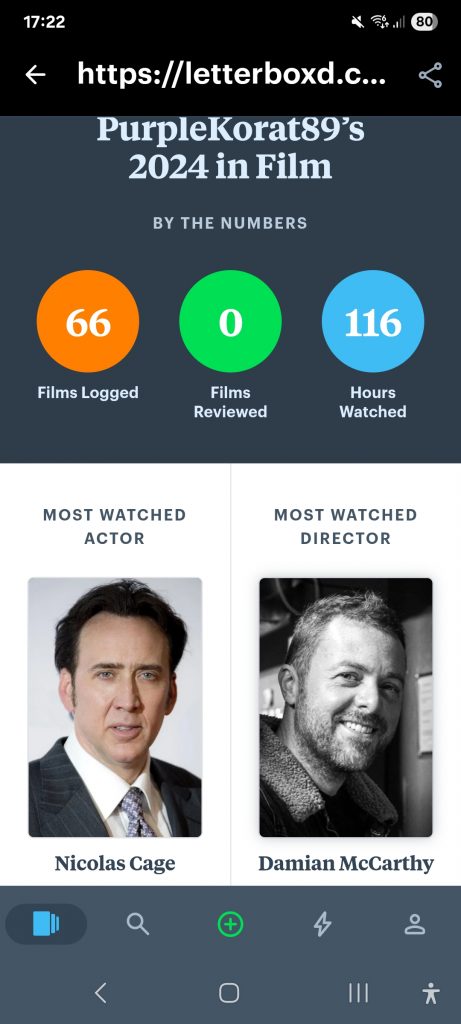Tap the back arrow beside the URL
Screen dimensions: 461x1024
pyautogui.click(x=35, y=75)
